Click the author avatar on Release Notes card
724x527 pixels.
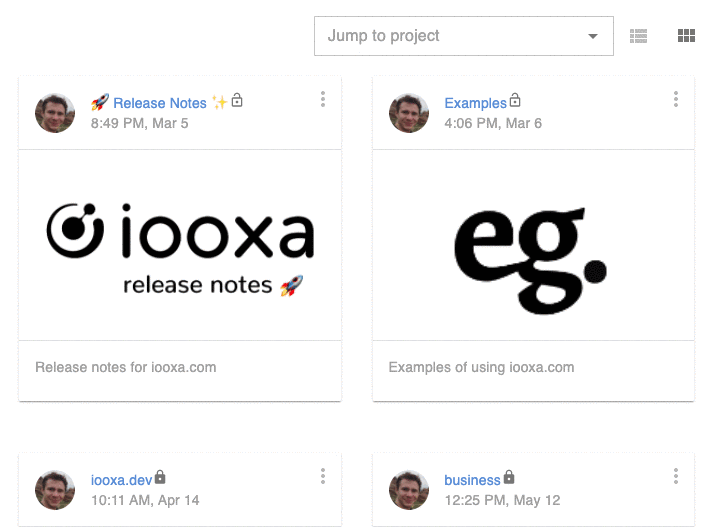[x=55, y=113]
